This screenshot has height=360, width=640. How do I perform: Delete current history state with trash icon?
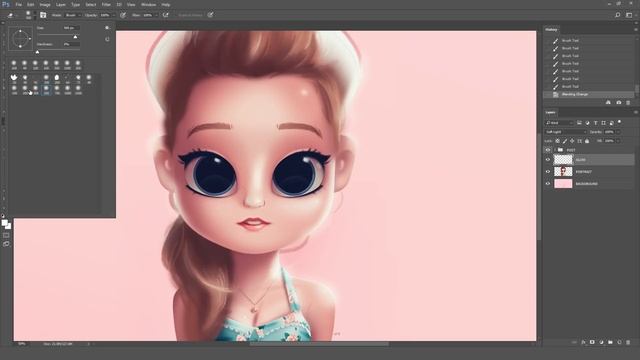pos(628,102)
